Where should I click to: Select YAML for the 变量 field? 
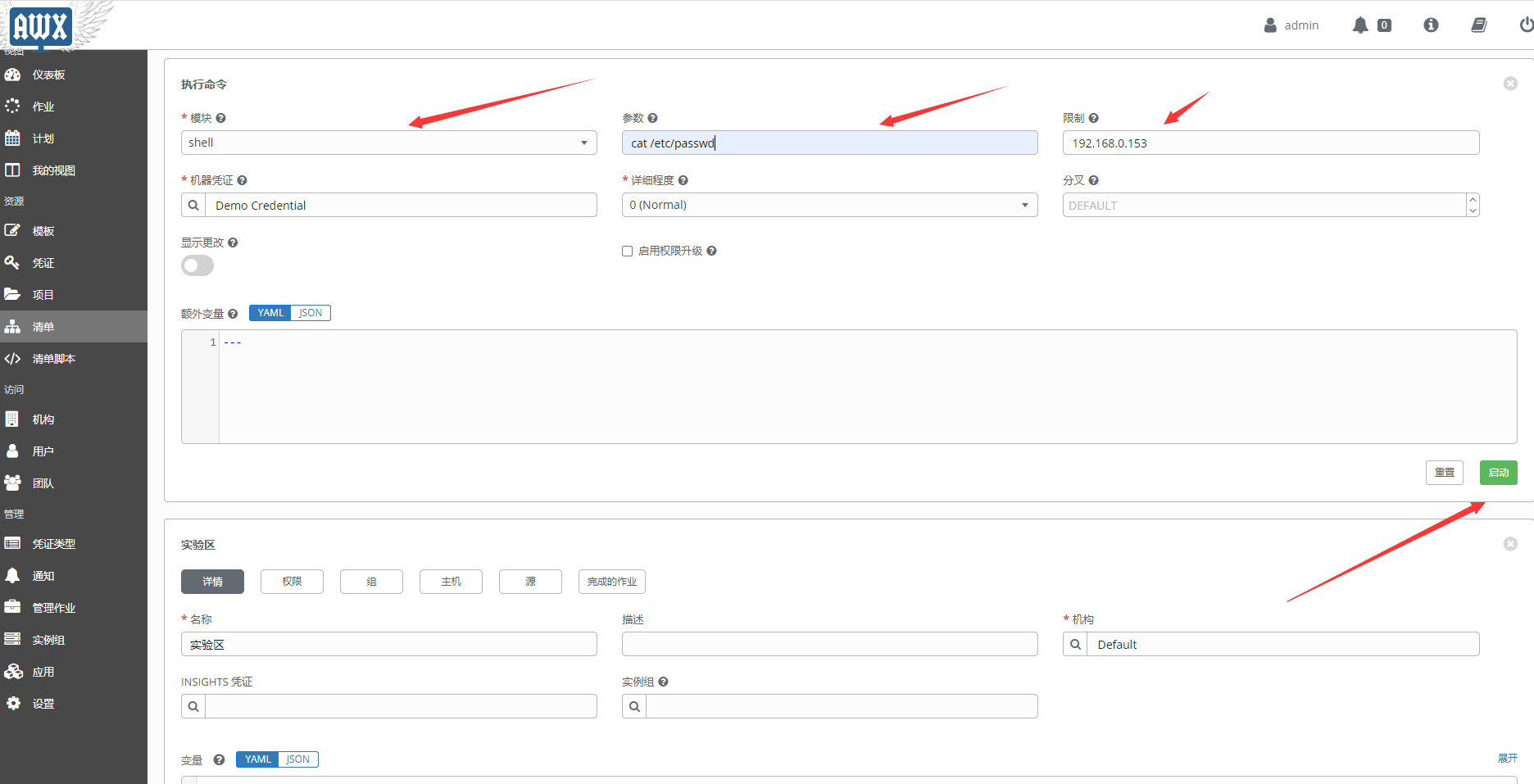pyautogui.click(x=257, y=759)
